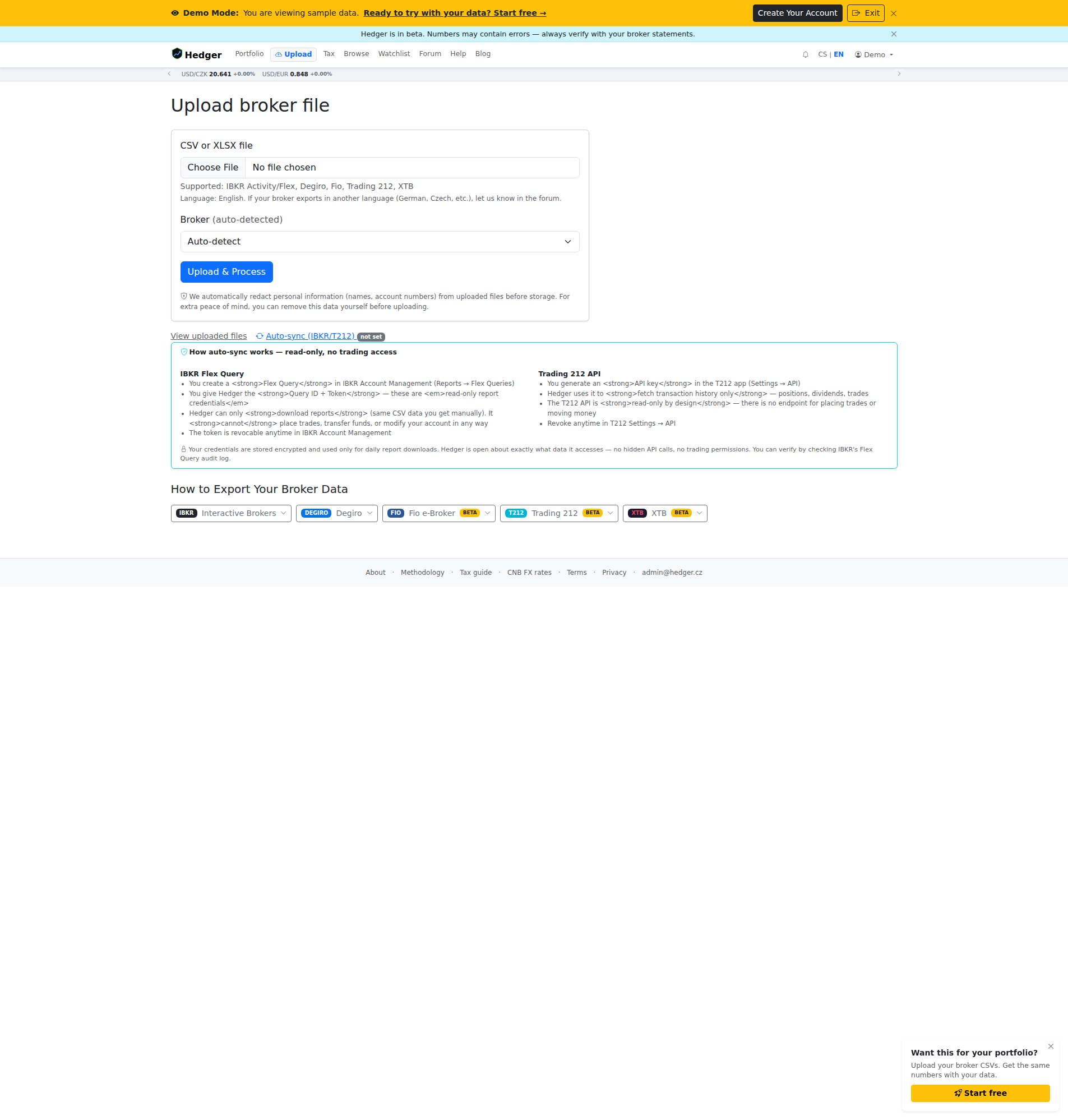Expand the XTB export guide
This screenshot has height=1120, width=1068.
click(664, 513)
